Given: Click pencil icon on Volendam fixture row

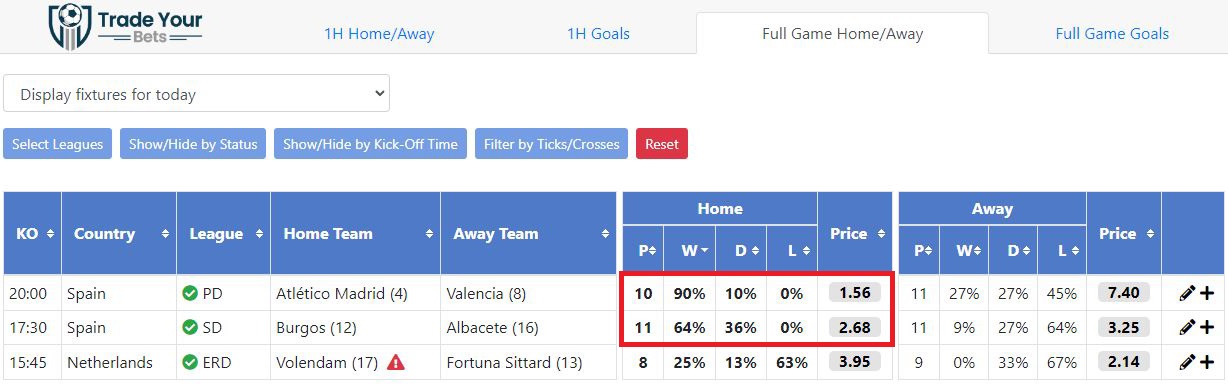Looking at the screenshot, I should 1187,361.
